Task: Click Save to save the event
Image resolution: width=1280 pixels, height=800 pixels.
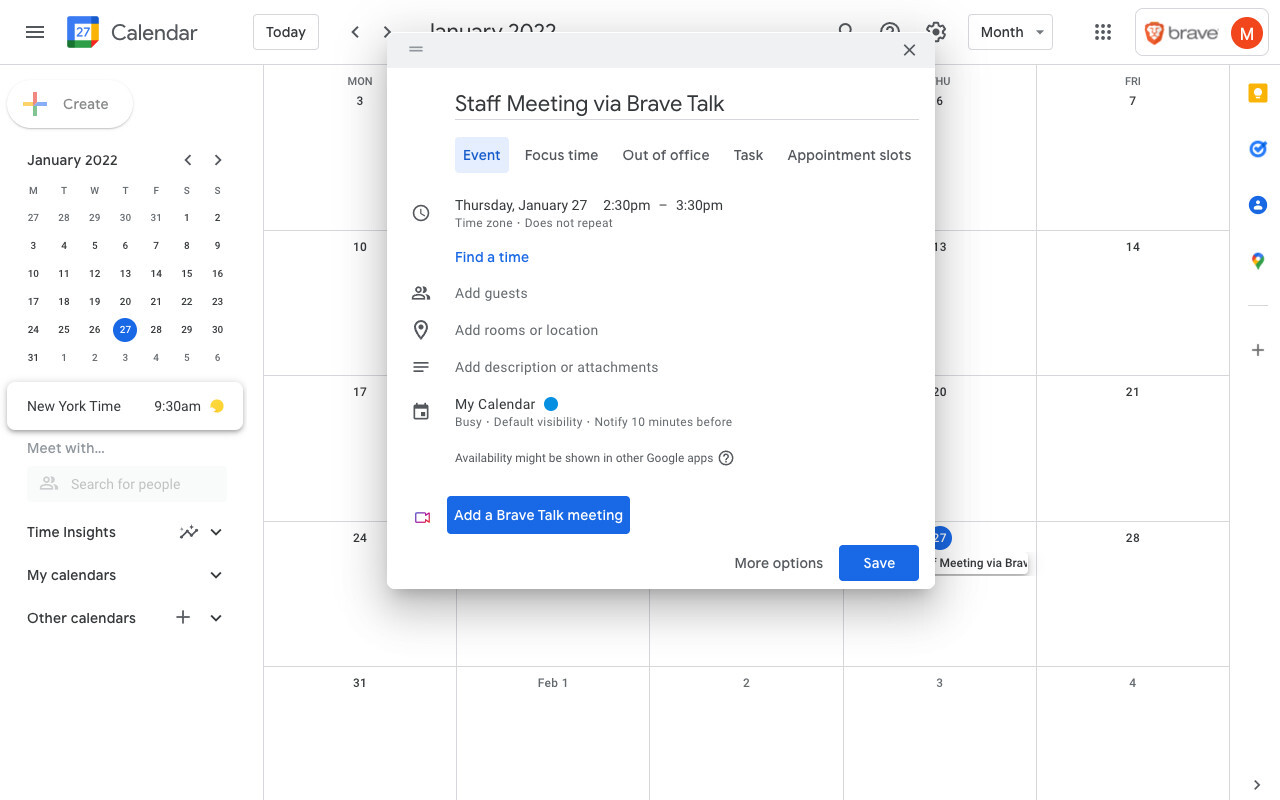Action: click(x=878, y=563)
